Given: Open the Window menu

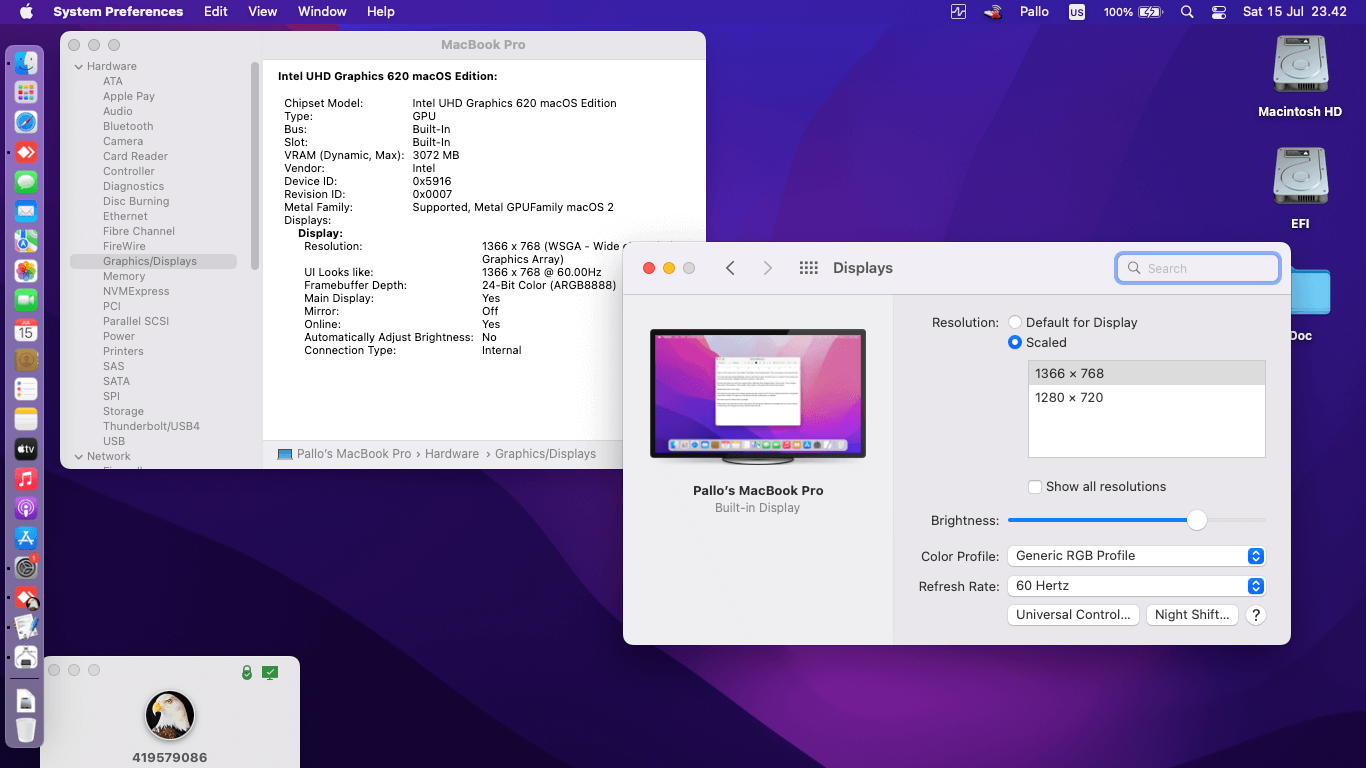Looking at the screenshot, I should [322, 12].
